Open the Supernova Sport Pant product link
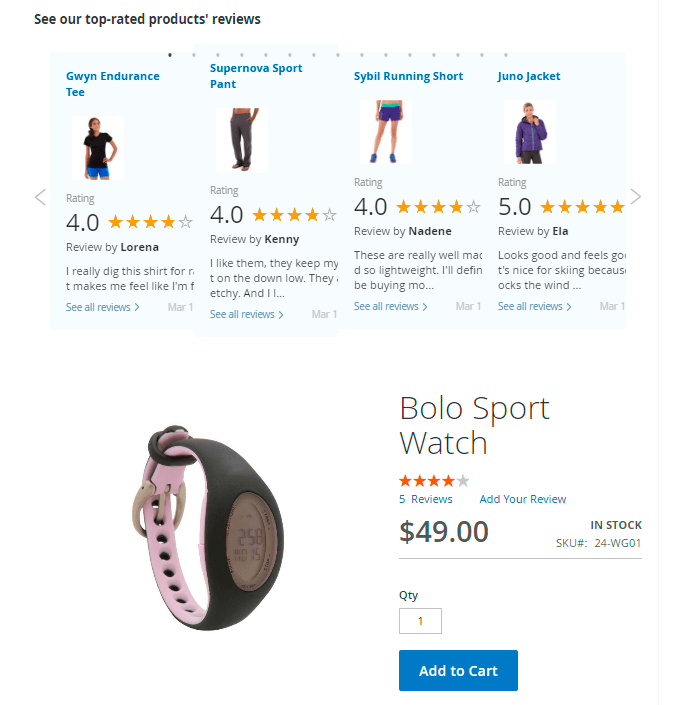685x705 pixels. pyautogui.click(x=256, y=76)
